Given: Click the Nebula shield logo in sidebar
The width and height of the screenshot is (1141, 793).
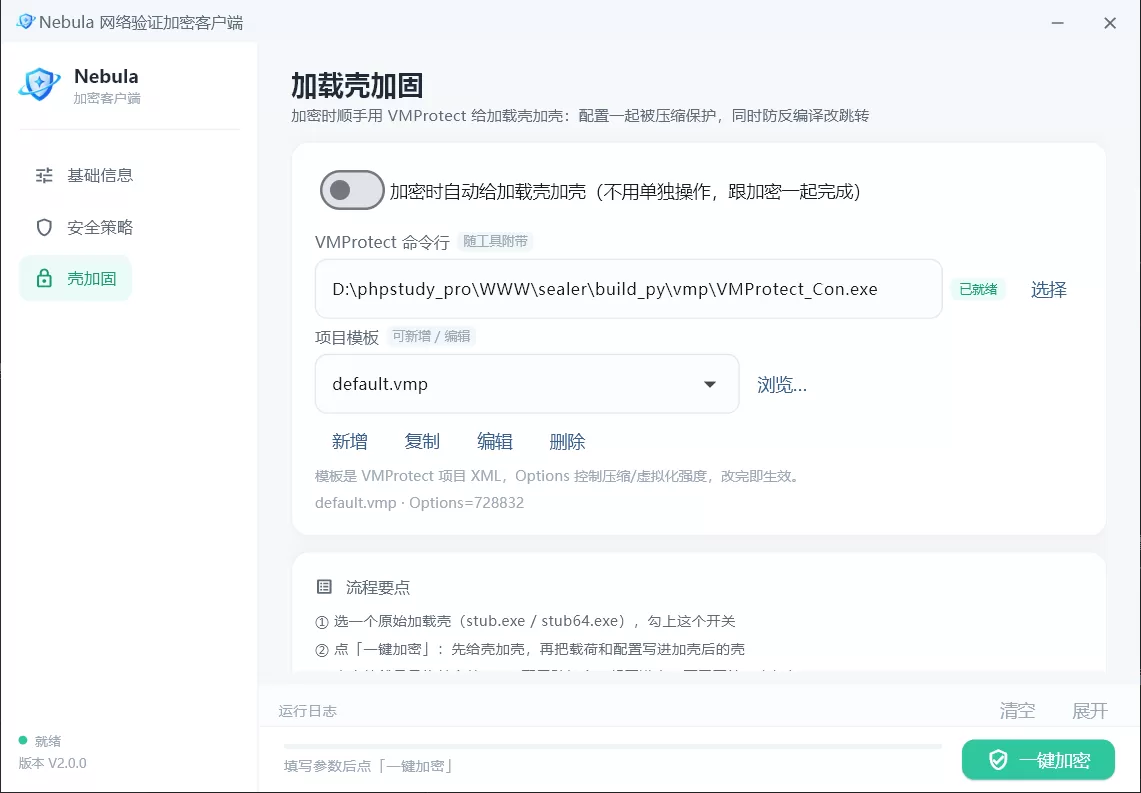Looking at the screenshot, I should pos(39,84).
